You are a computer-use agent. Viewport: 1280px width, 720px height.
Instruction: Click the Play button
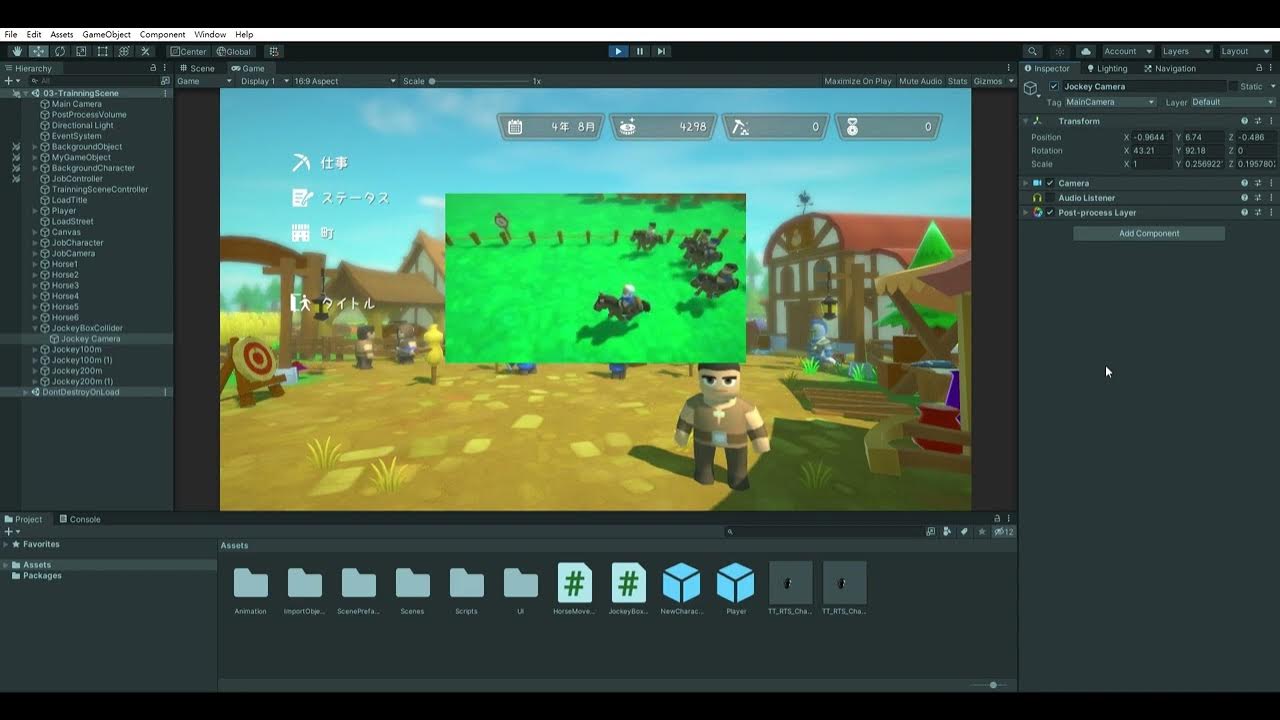coord(618,51)
